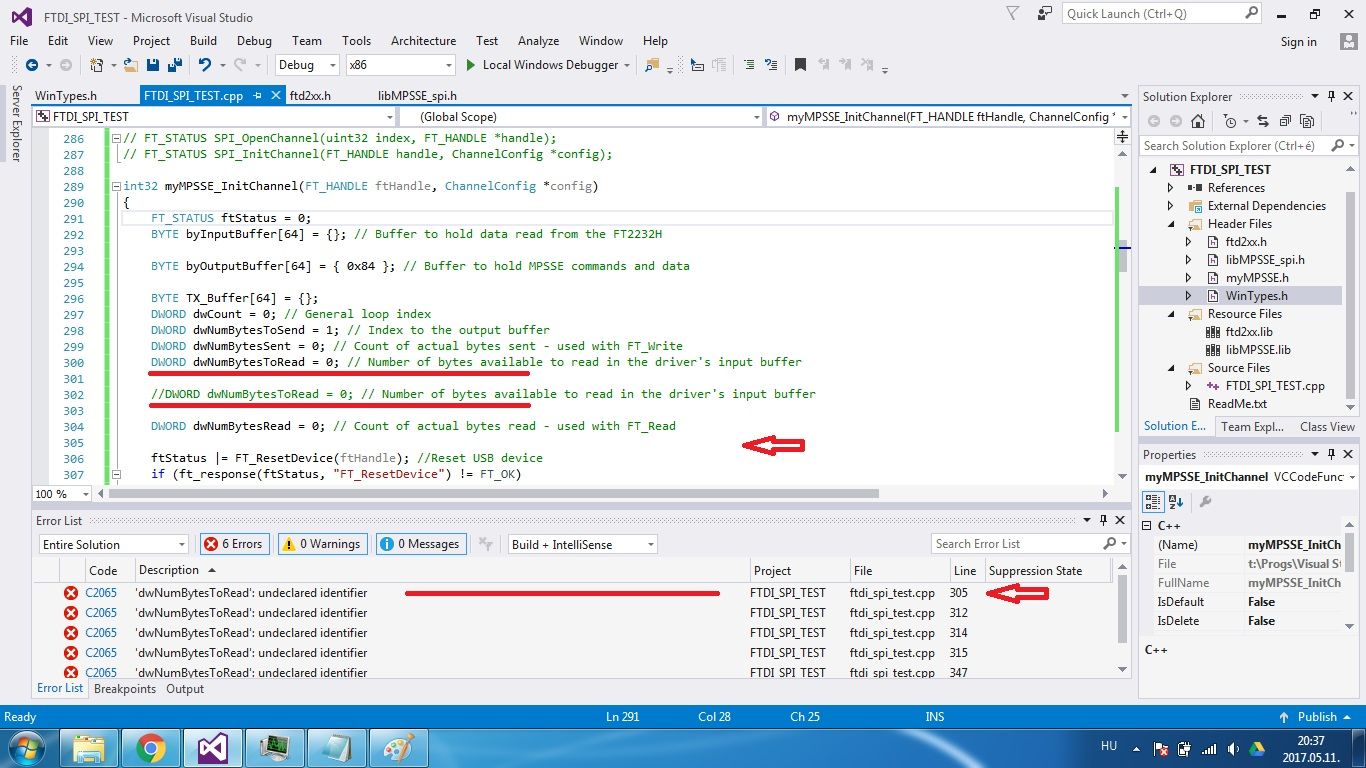
Task: Open the Analyze menu
Action: coord(538,41)
